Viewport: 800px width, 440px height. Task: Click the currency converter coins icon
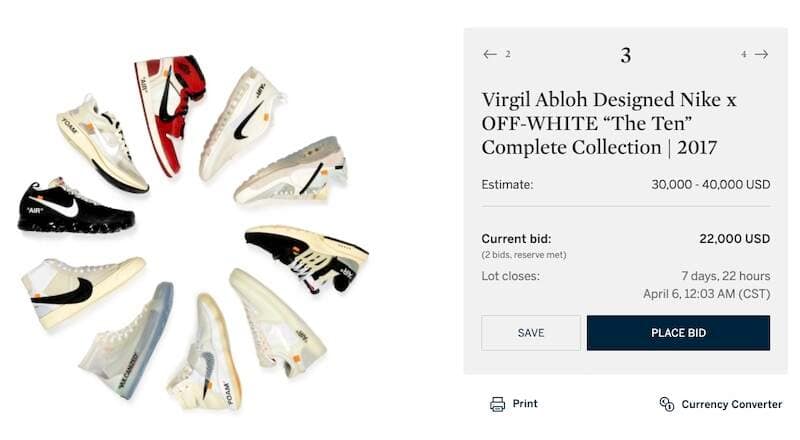(667, 404)
